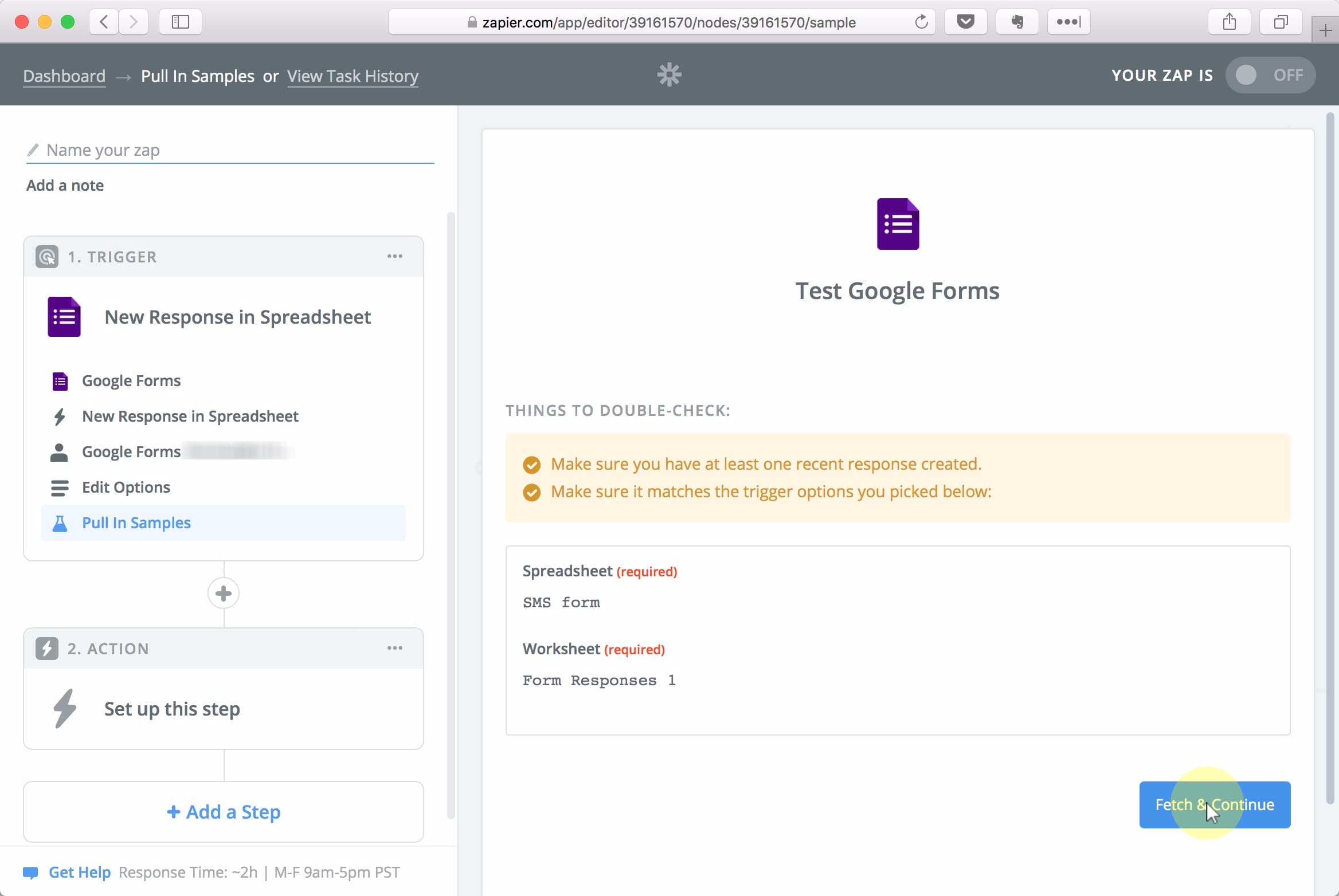Viewport: 1339px width, 896px height.
Task: Click the 1. TRIGGER header label
Action: [x=112, y=257]
